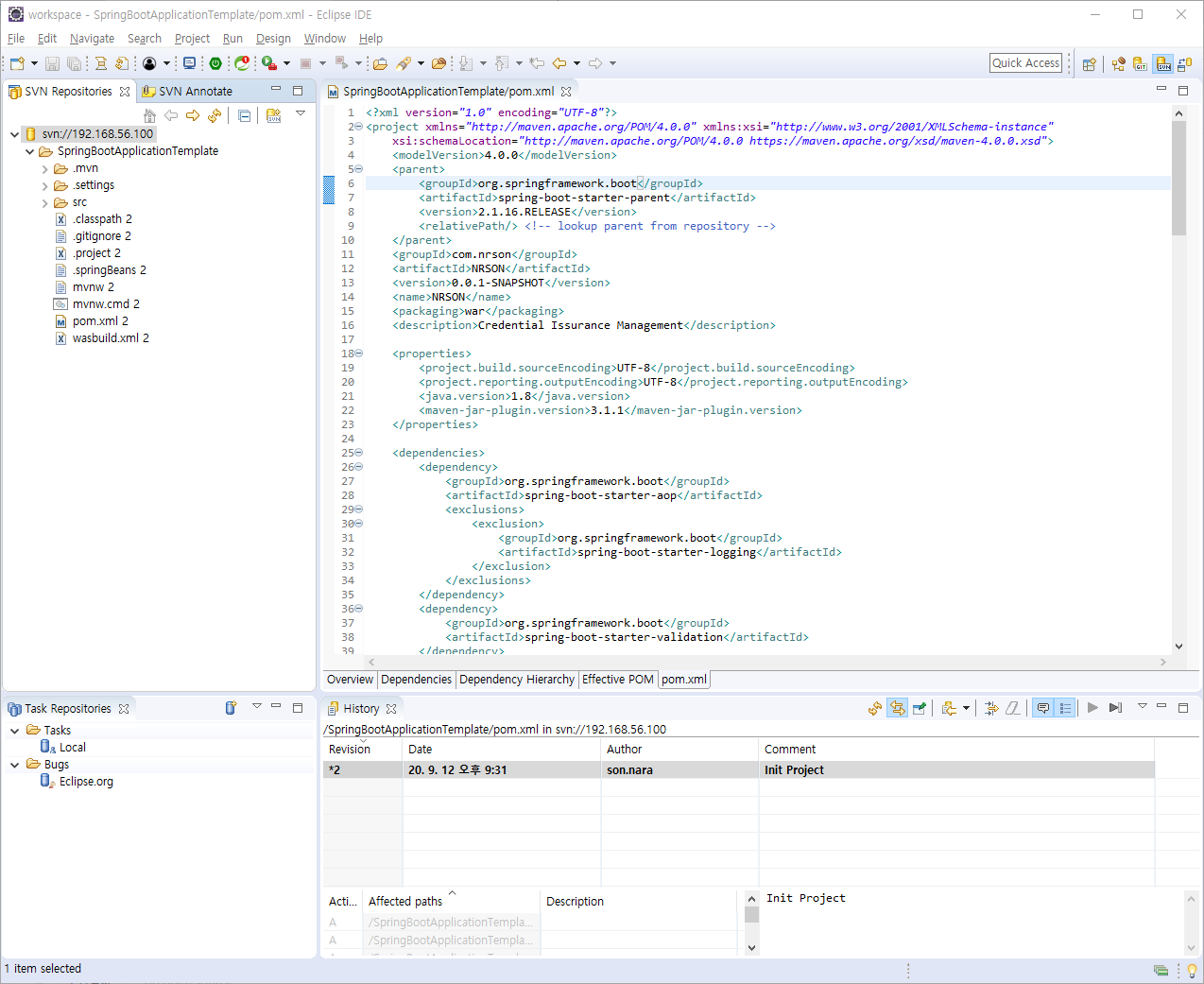Image resolution: width=1204 pixels, height=984 pixels.
Task: Open the Project menu
Action: click(192, 39)
